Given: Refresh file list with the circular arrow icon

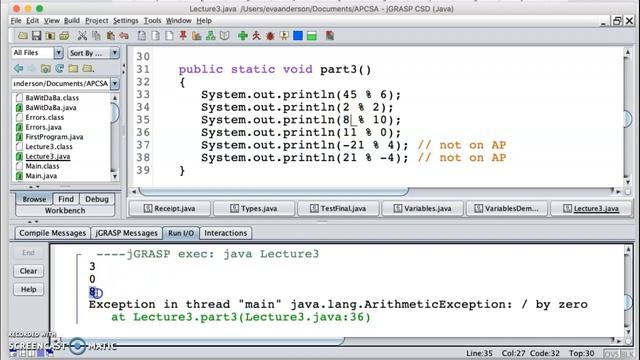Looking at the screenshot, I should (x=60, y=68).
